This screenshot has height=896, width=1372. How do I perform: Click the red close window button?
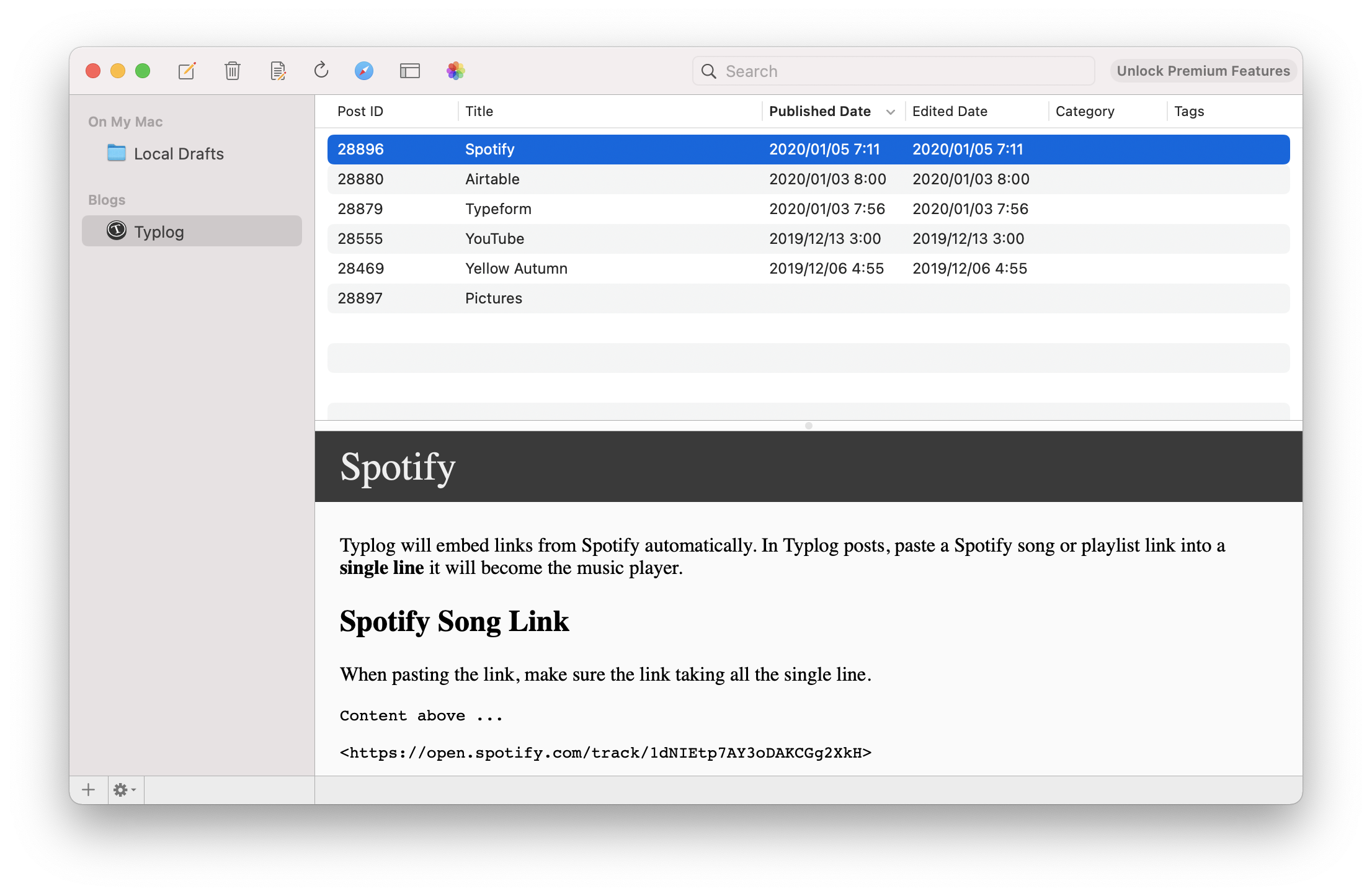coord(93,71)
